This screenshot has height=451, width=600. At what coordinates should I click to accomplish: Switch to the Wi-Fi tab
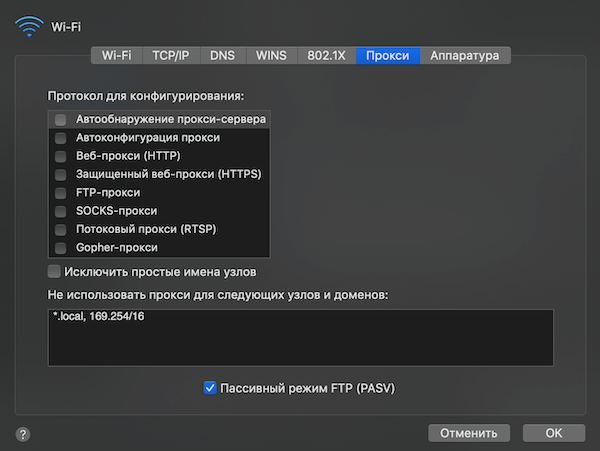pyautogui.click(x=117, y=56)
